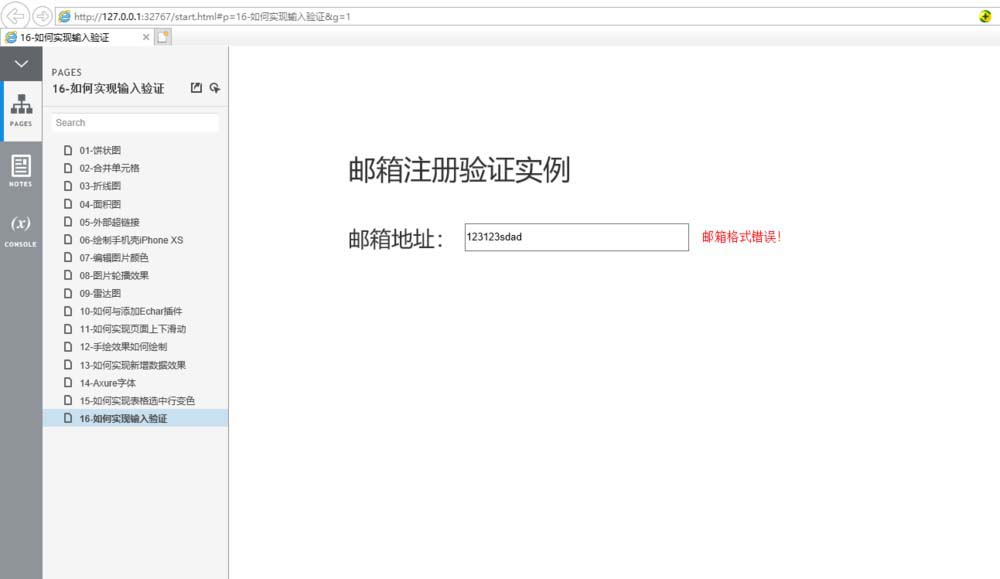Collapse the sidebar with the chevron toggle
The width and height of the screenshot is (1000, 579).
[21, 62]
